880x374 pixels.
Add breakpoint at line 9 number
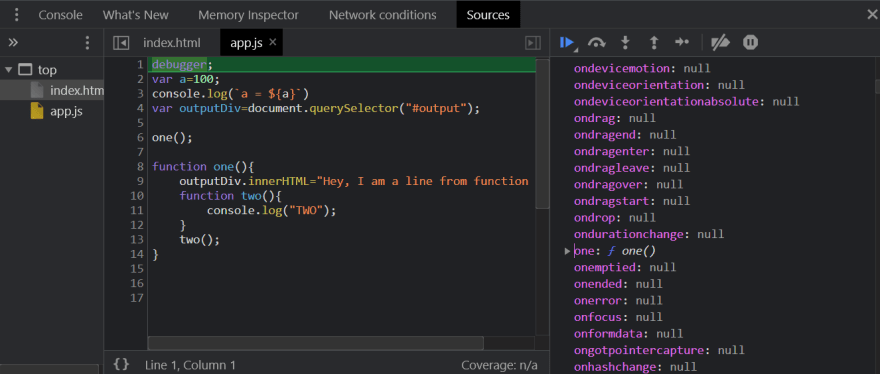[x=140, y=181]
